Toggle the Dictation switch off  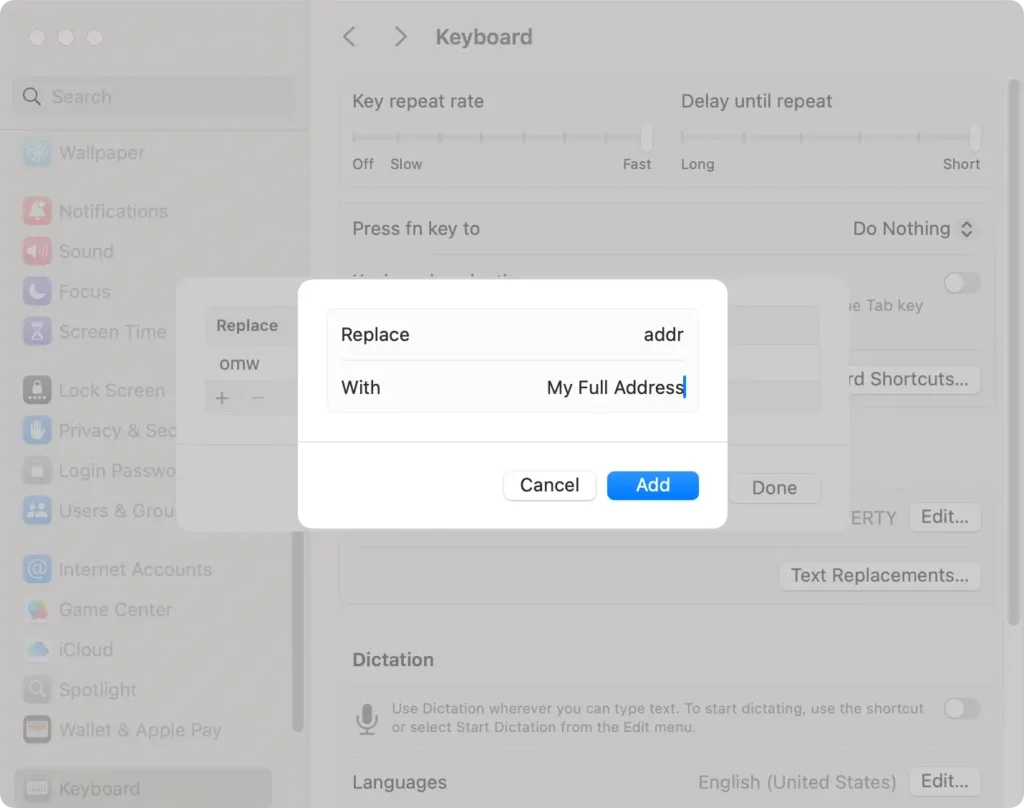coord(962,709)
